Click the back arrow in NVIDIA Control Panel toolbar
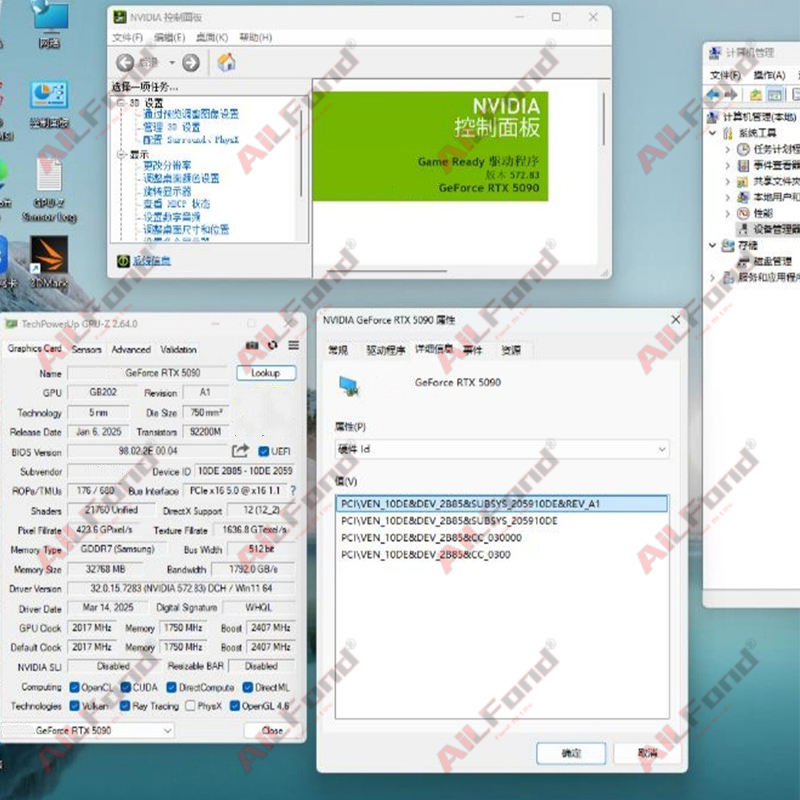This screenshot has width=800, height=800. pyautogui.click(x=125, y=63)
